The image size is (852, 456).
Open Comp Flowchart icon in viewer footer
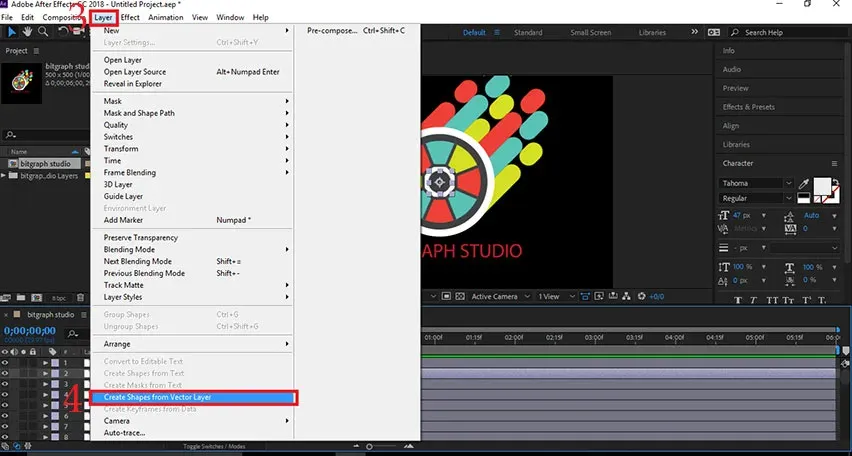pos(627,297)
